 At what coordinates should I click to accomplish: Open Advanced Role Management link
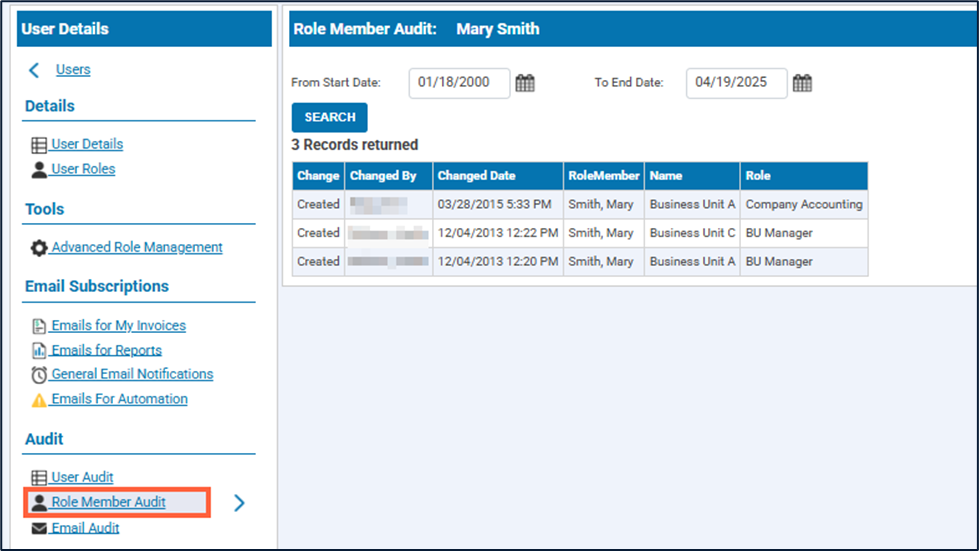(x=137, y=247)
